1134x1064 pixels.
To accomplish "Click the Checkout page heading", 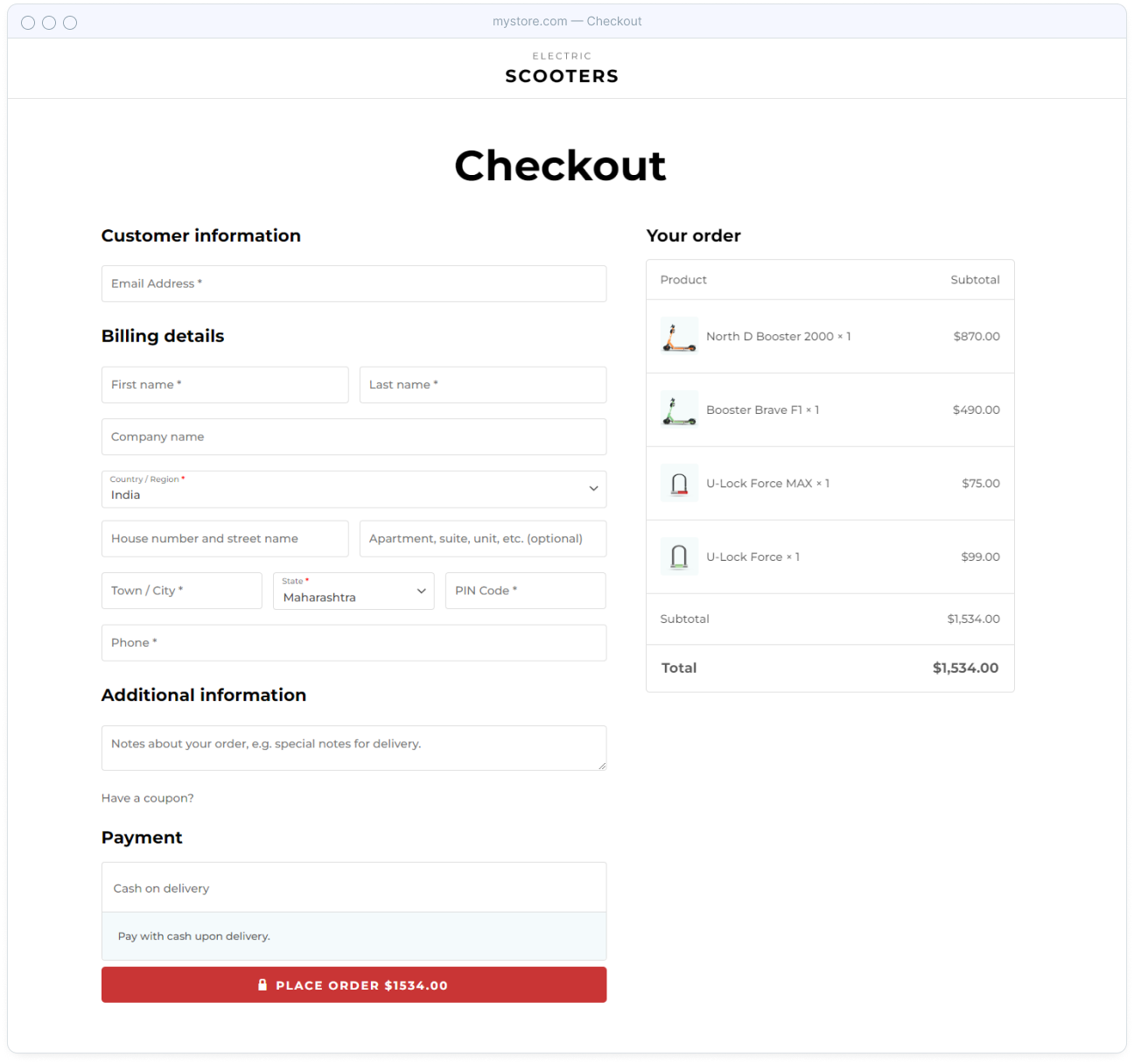I will pyautogui.click(x=560, y=165).
